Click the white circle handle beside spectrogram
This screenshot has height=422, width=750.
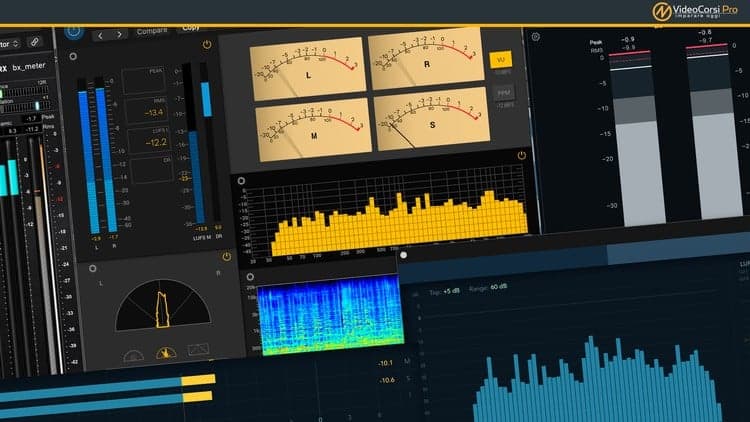pyautogui.click(x=403, y=255)
